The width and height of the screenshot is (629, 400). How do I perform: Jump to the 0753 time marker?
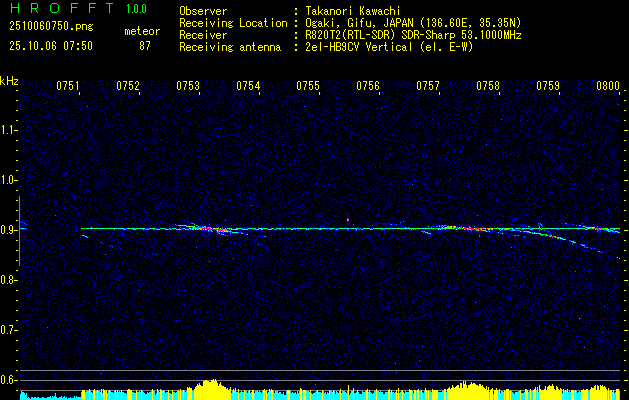click(x=188, y=87)
